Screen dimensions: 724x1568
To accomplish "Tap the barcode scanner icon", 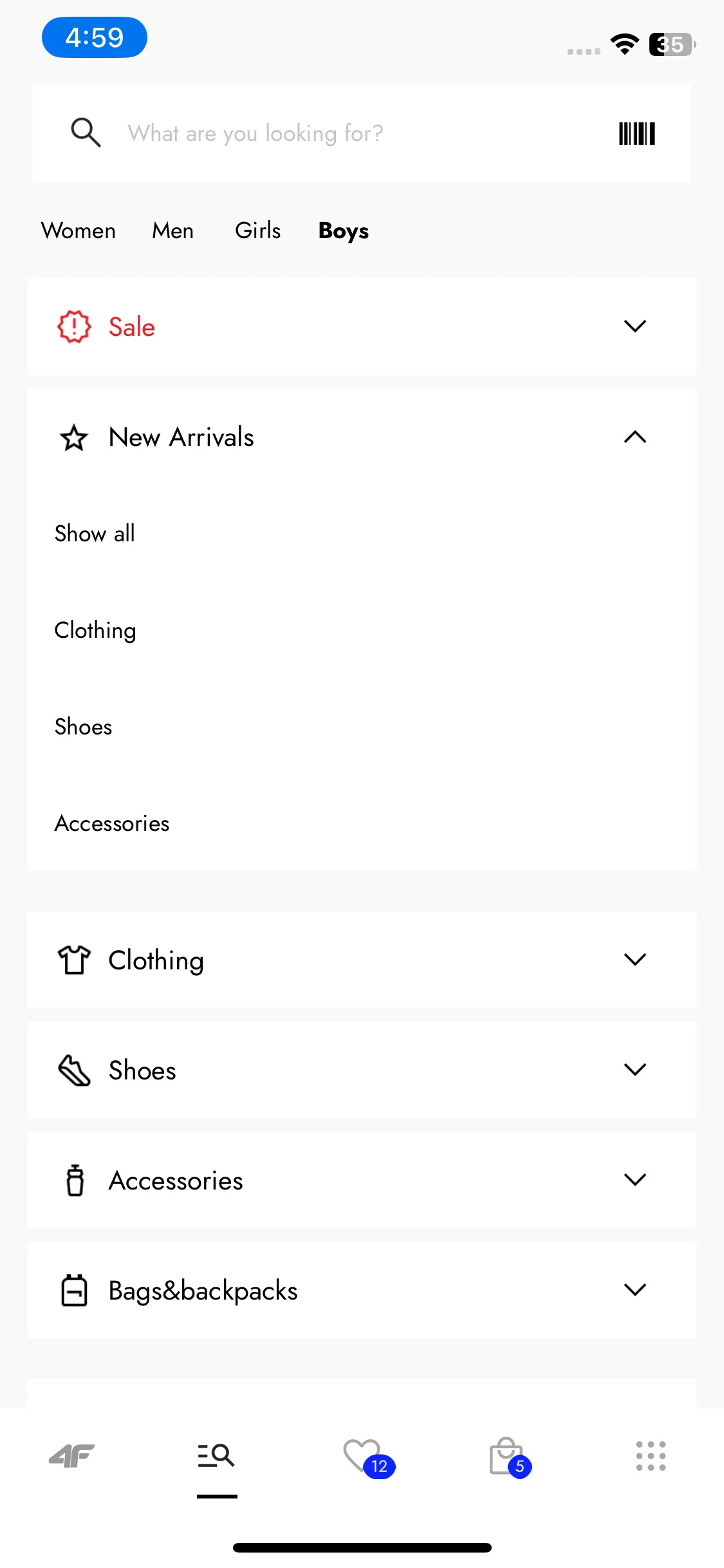I will point(636,133).
